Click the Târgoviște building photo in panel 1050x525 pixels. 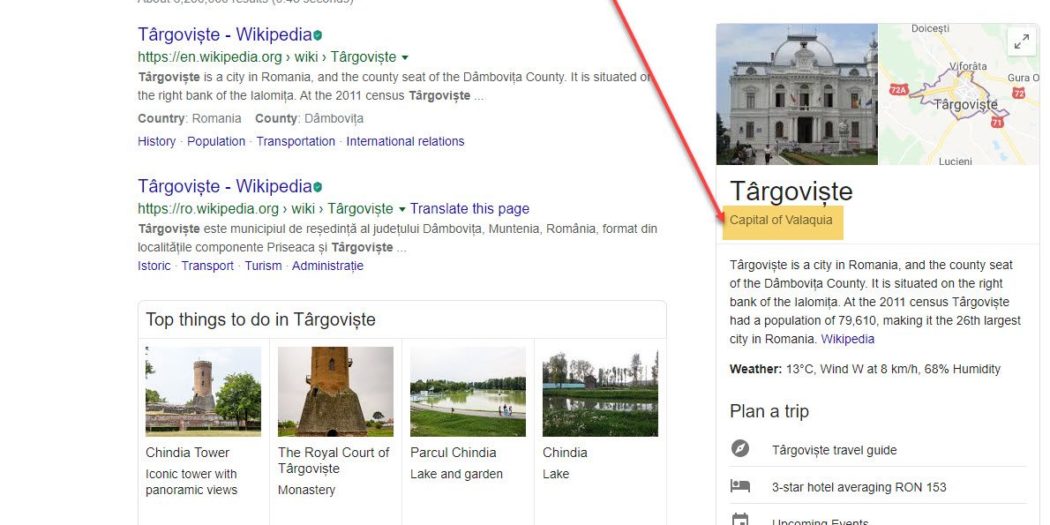[797, 94]
